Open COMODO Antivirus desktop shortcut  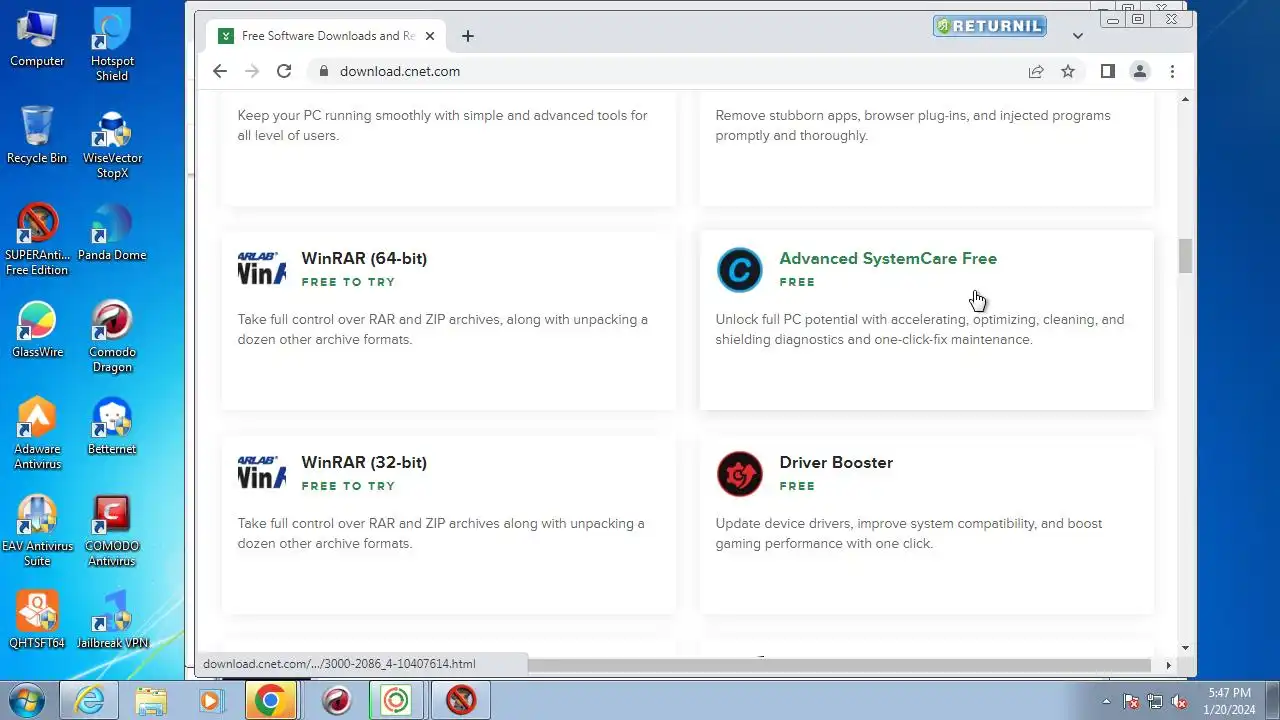click(x=112, y=531)
